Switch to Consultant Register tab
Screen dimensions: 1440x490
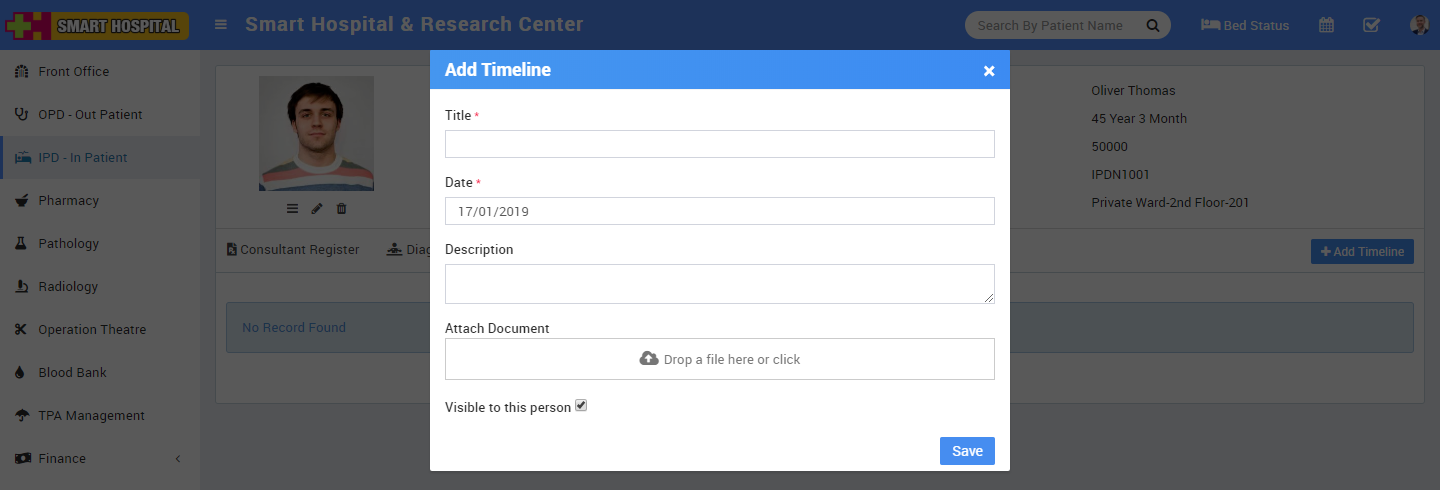coord(293,250)
